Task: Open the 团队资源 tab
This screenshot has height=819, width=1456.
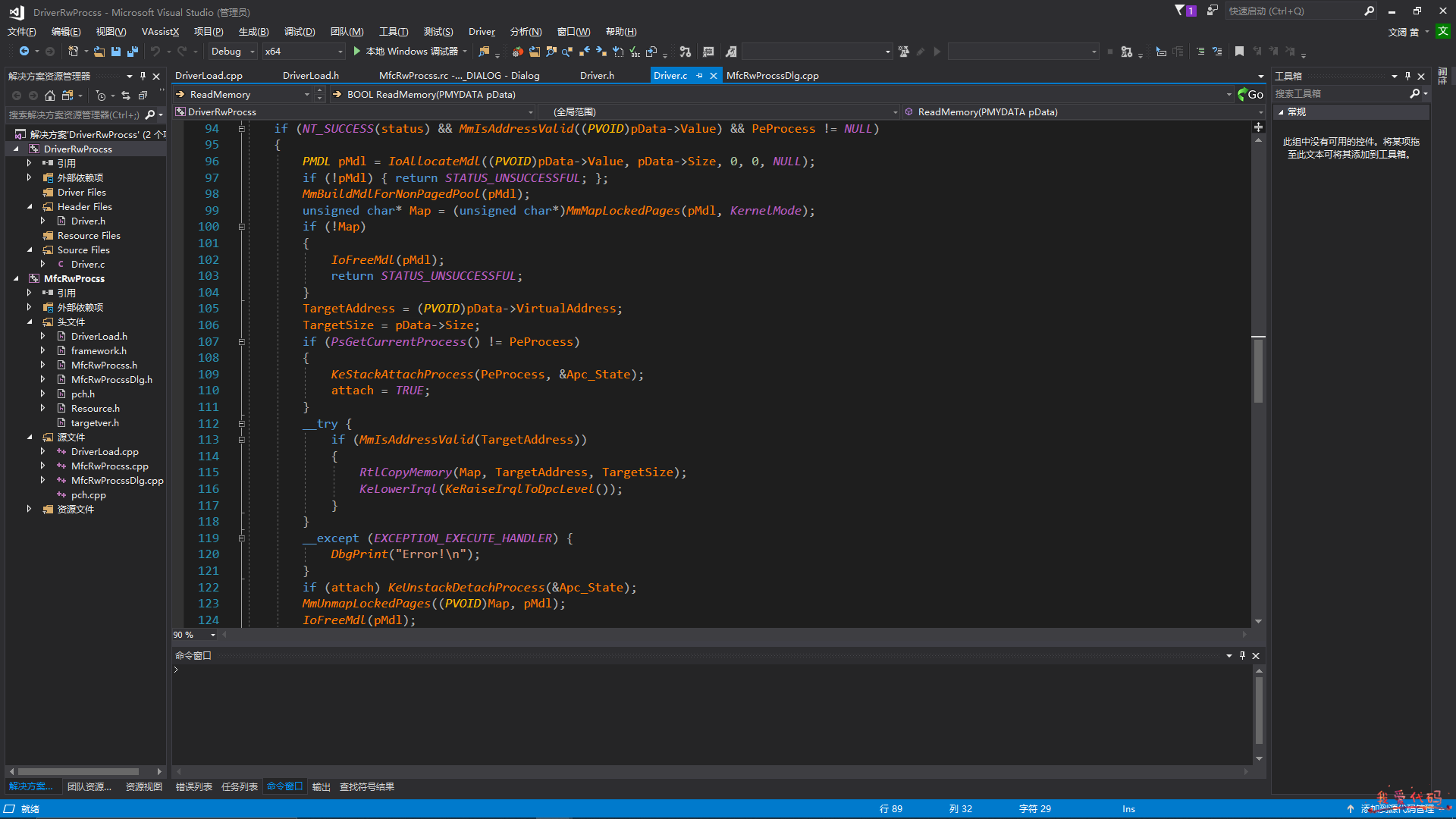Action: [x=89, y=786]
